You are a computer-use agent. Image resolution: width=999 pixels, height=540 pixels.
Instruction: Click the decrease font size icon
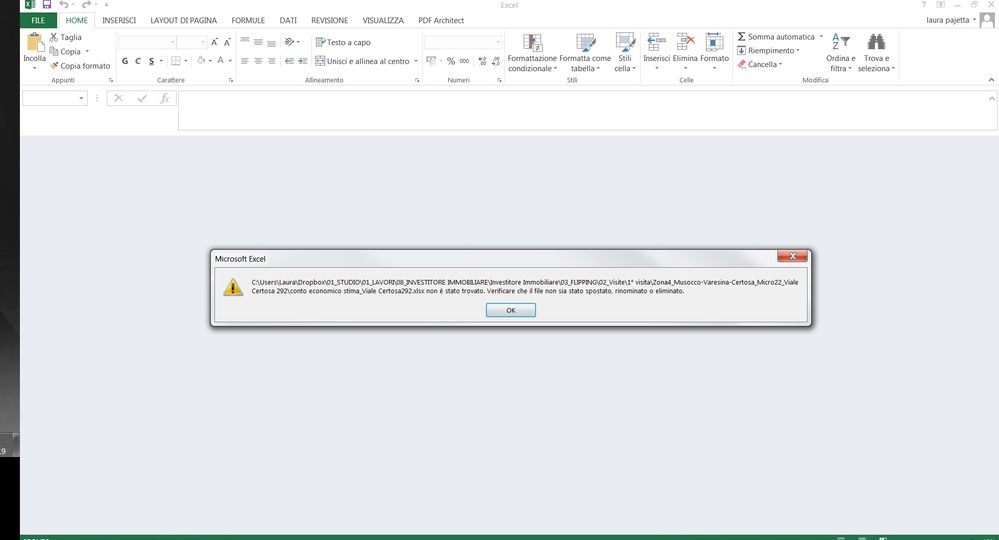[227, 42]
